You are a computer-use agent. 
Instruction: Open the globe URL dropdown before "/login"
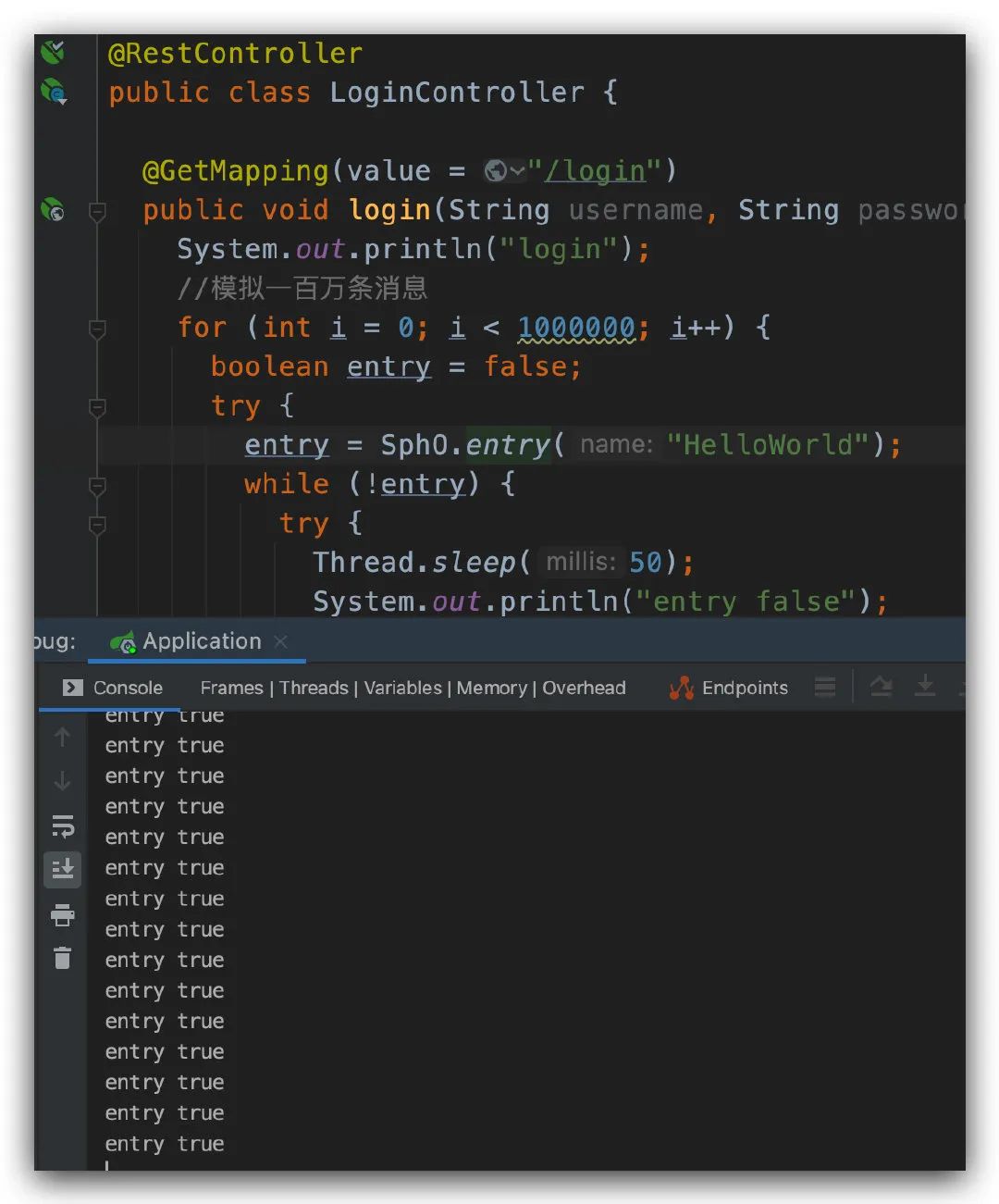coord(505,171)
